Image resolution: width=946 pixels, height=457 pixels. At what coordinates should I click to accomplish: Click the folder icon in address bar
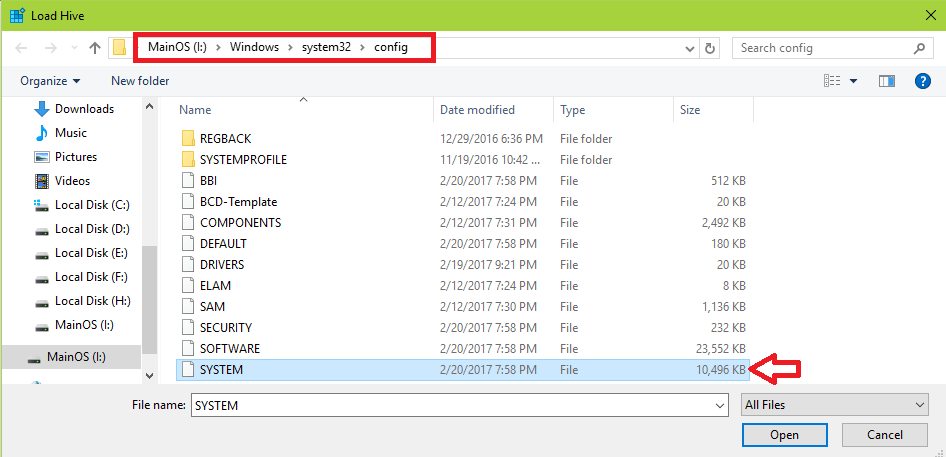pos(119,48)
